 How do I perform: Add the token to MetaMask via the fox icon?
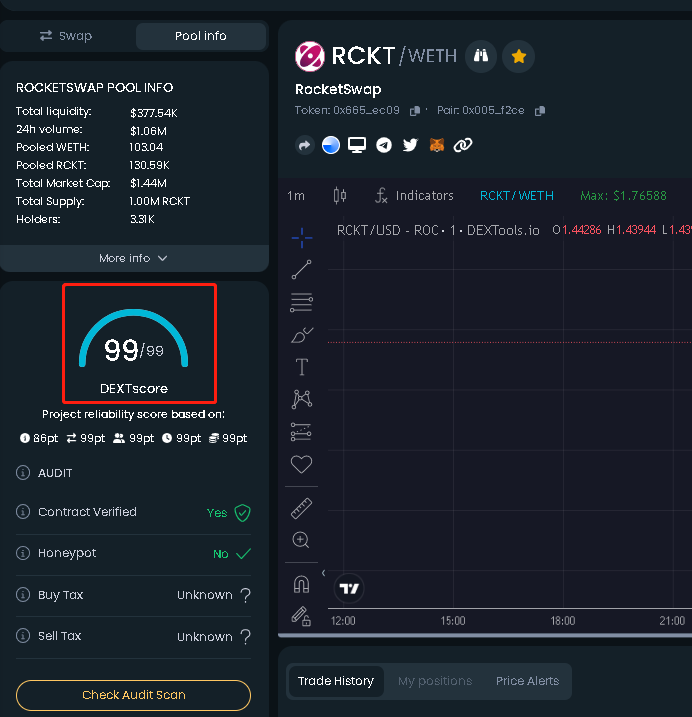[437, 145]
